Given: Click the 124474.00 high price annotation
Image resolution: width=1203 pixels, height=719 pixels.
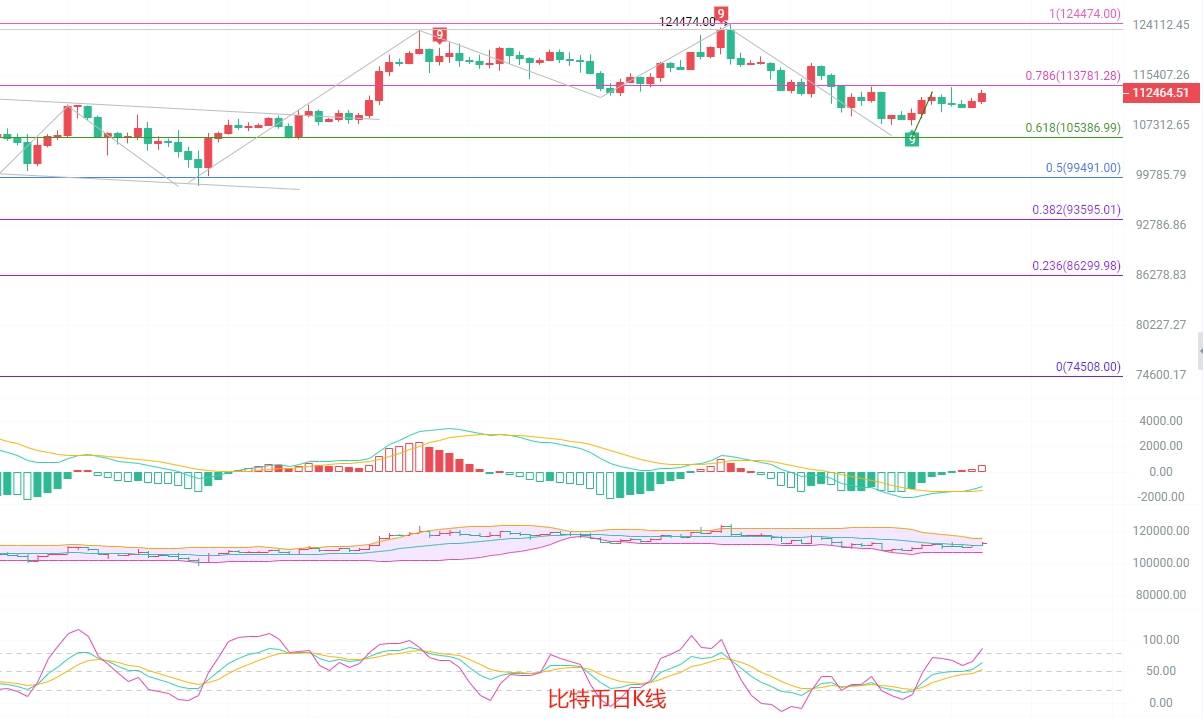Looking at the screenshot, I should click(x=687, y=21).
